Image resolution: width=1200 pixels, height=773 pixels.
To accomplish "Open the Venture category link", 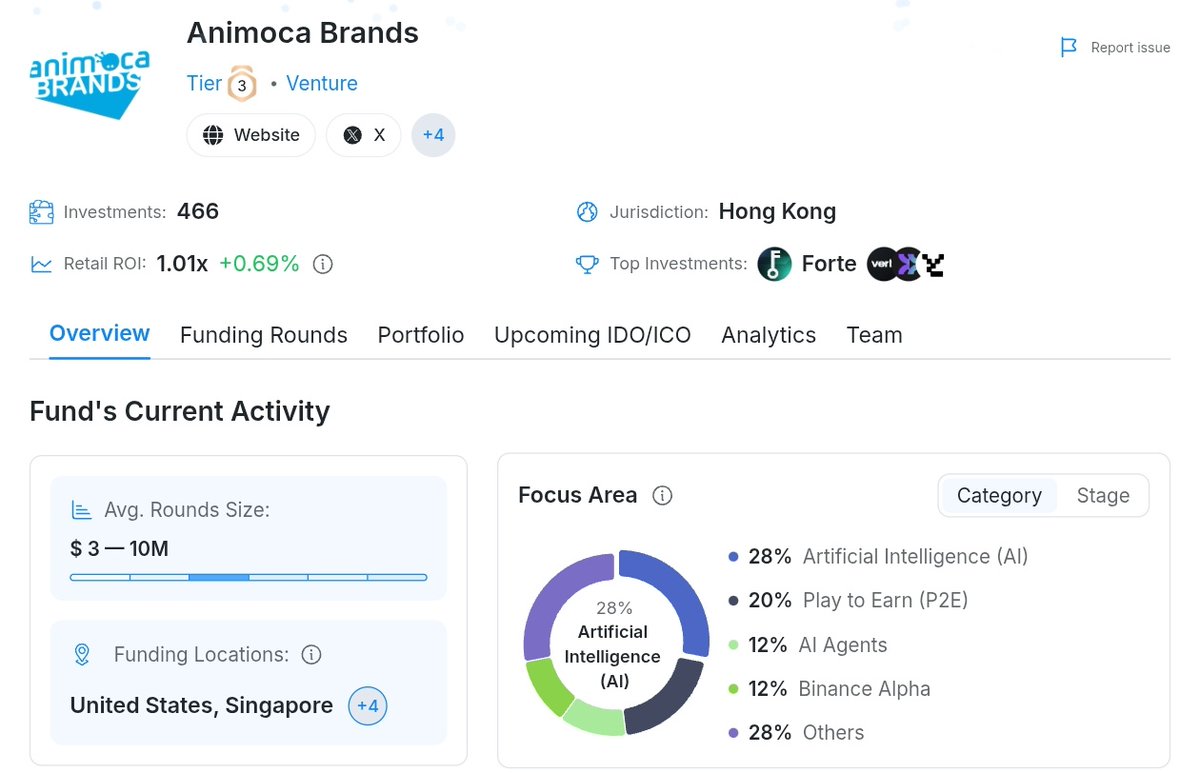I will coord(322,84).
